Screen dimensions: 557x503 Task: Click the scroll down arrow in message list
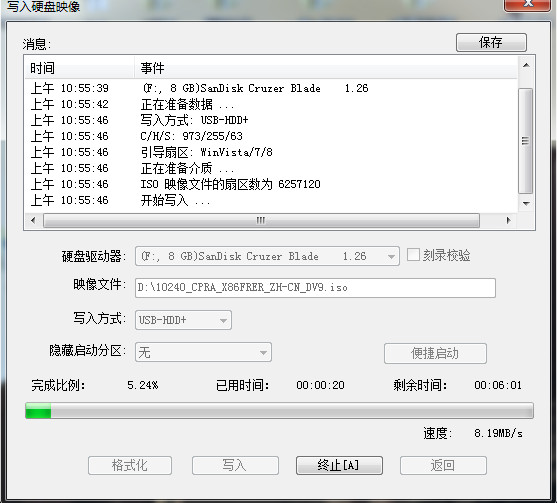point(526,204)
